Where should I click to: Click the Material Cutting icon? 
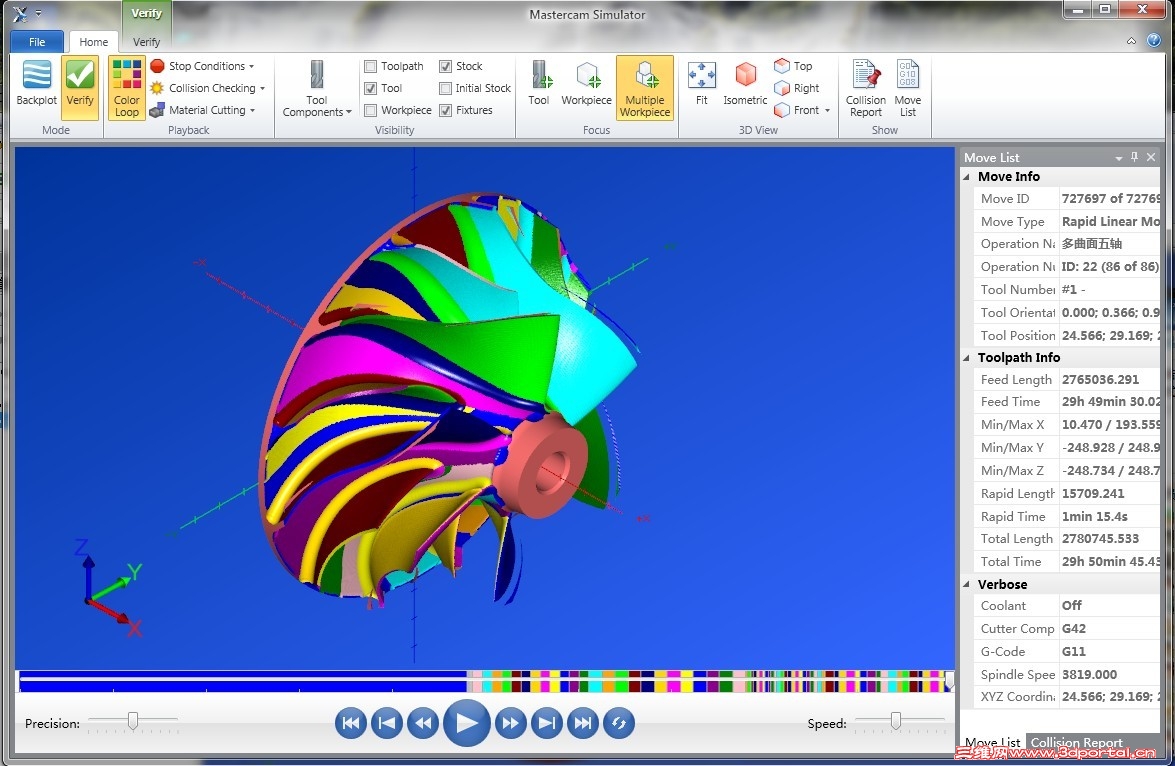point(157,110)
